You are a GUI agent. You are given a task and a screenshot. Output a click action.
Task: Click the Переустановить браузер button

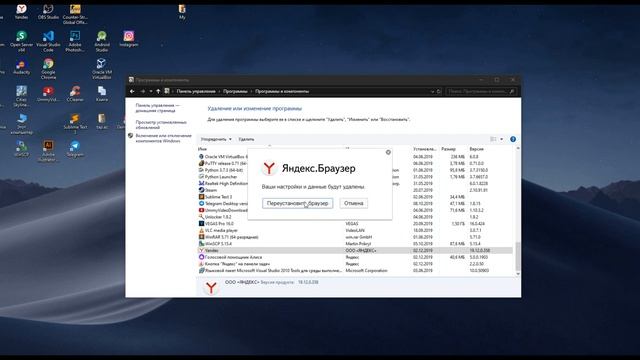coord(298,203)
